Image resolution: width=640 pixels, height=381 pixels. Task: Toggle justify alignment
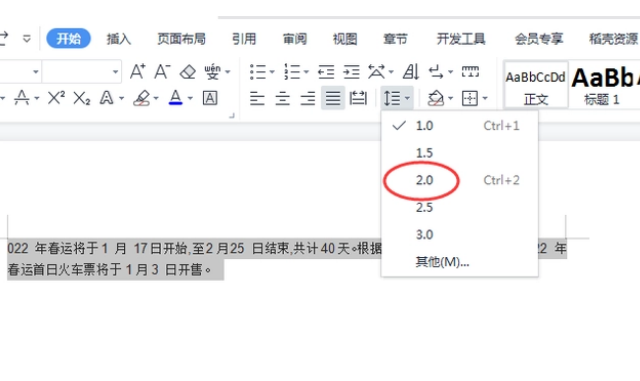(x=333, y=98)
